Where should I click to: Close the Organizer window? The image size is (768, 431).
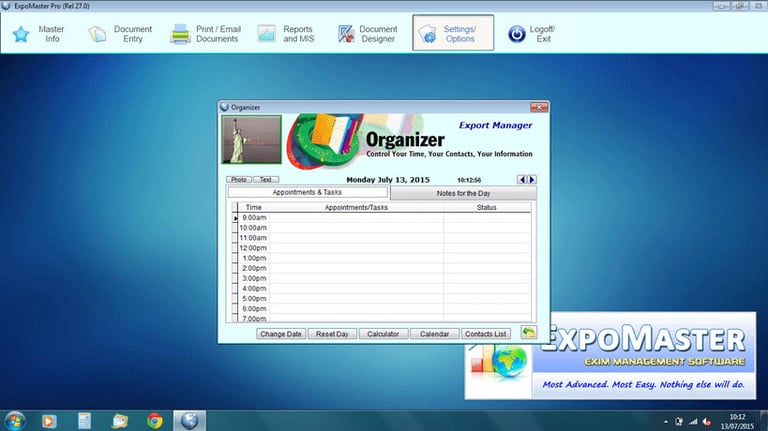coord(539,107)
